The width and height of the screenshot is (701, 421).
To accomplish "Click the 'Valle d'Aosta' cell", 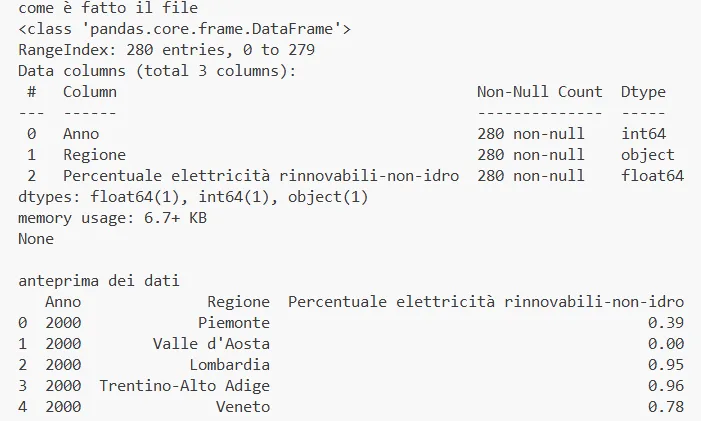I will click(x=211, y=344).
